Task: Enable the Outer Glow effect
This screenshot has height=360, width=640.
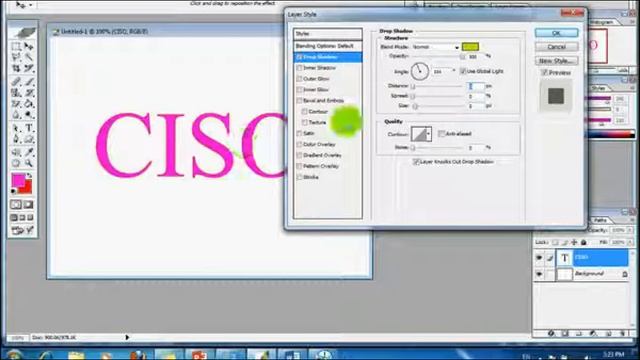Action: point(299,79)
